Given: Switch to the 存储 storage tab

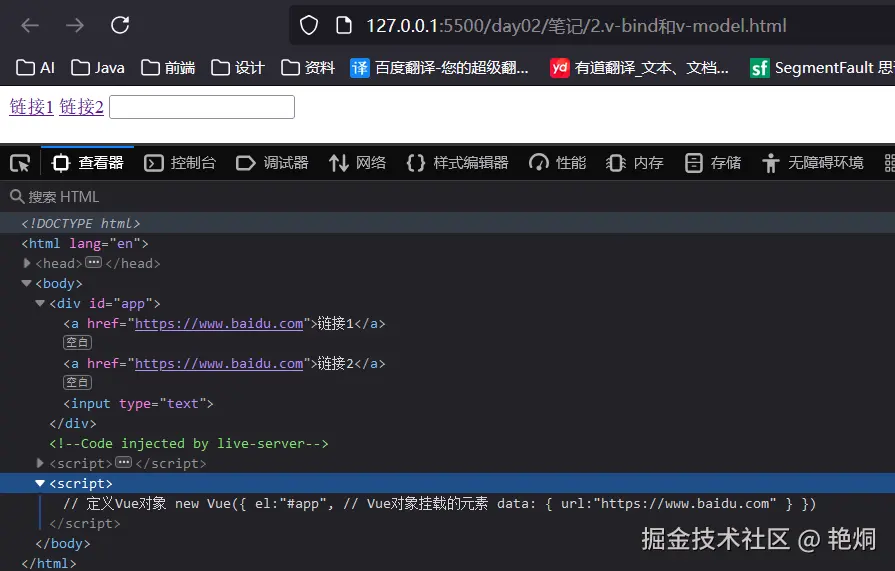Looking at the screenshot, I should [x=712, y=163].
